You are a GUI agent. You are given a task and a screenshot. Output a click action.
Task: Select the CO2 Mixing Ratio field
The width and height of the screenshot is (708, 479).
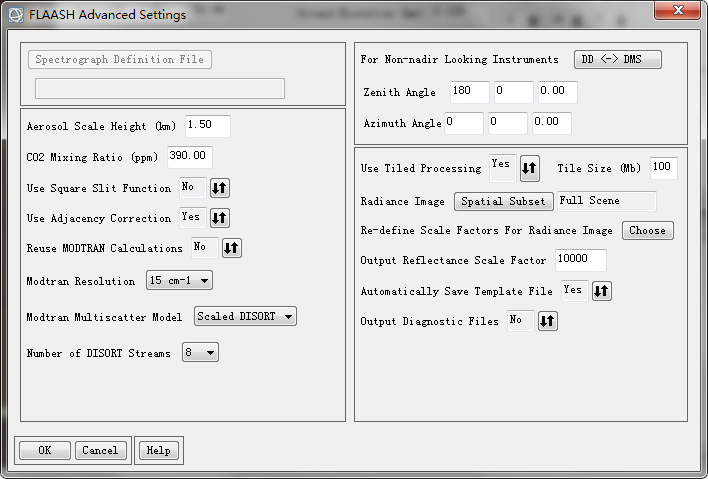pyautogui.click(x=190, y=157)
